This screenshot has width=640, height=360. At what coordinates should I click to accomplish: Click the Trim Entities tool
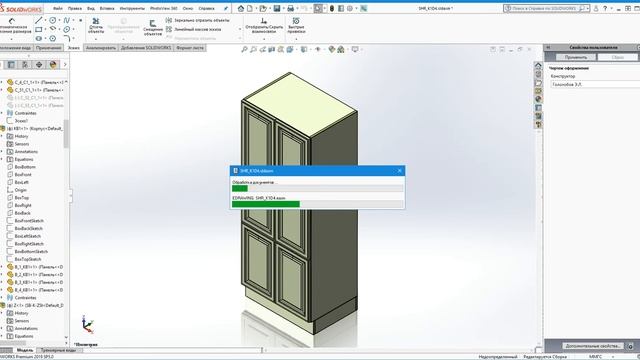tap(96, 25)
